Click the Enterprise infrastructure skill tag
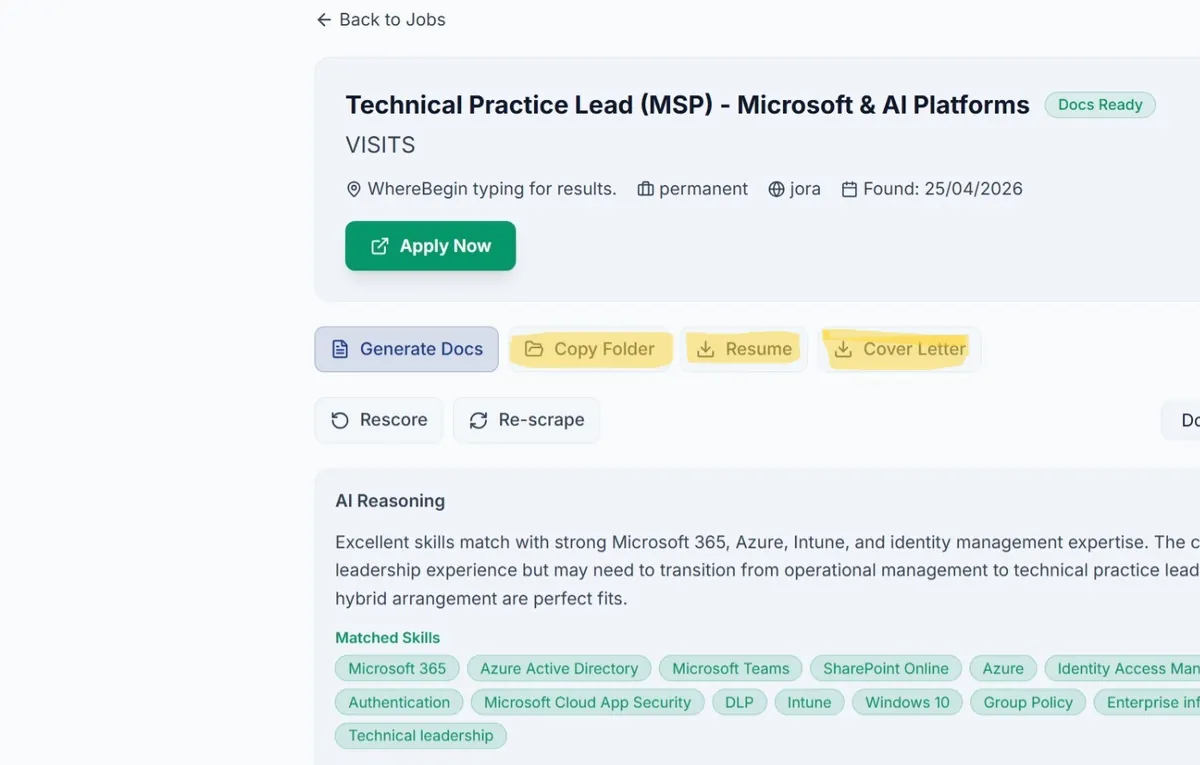The width and height of the screenshot is (1200, 765). pyautogui.click(x=1147, y=702)
